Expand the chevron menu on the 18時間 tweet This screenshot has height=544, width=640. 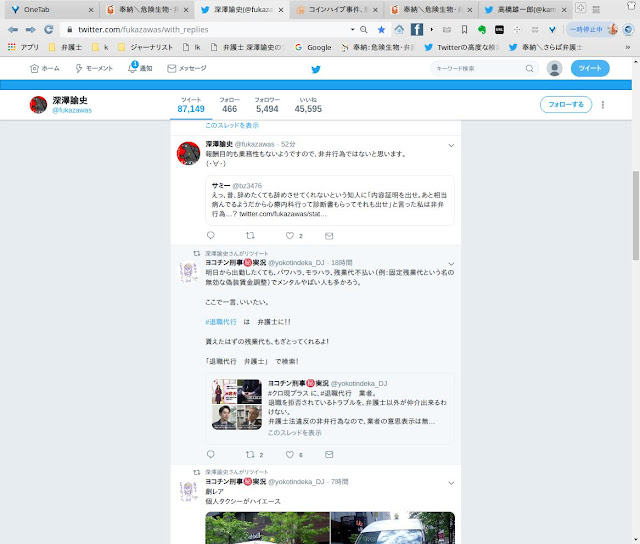click(x=451, y=264)
